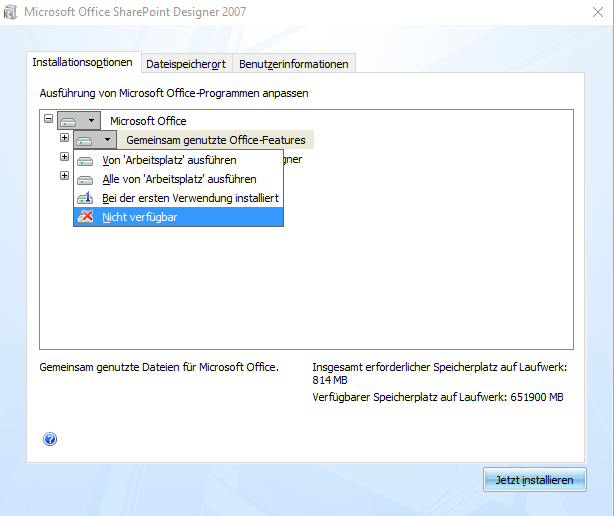Click the '814 MB' required space value
Viewport: 614px width, 516px height.
coord(330,380)
